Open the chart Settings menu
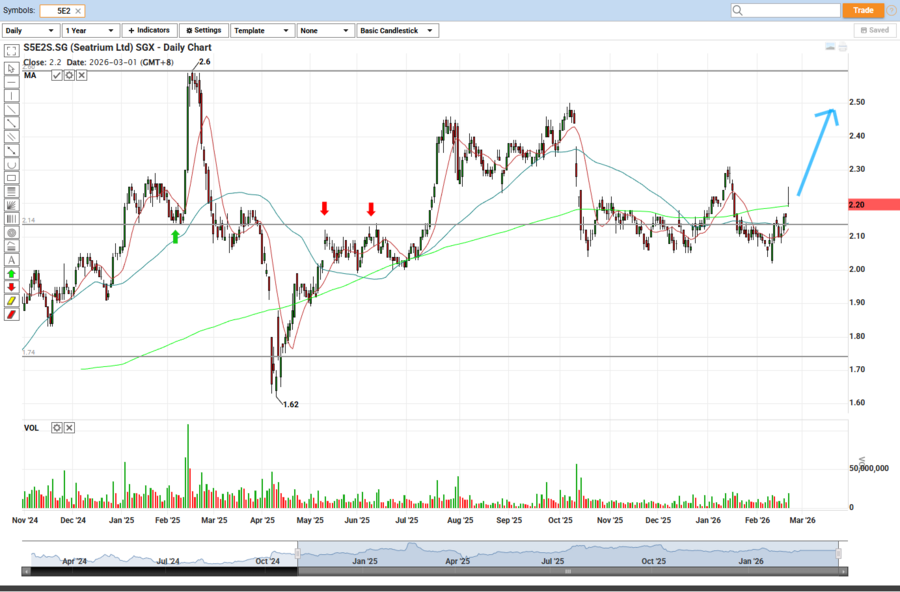900x592 pixels. point(204,31)
